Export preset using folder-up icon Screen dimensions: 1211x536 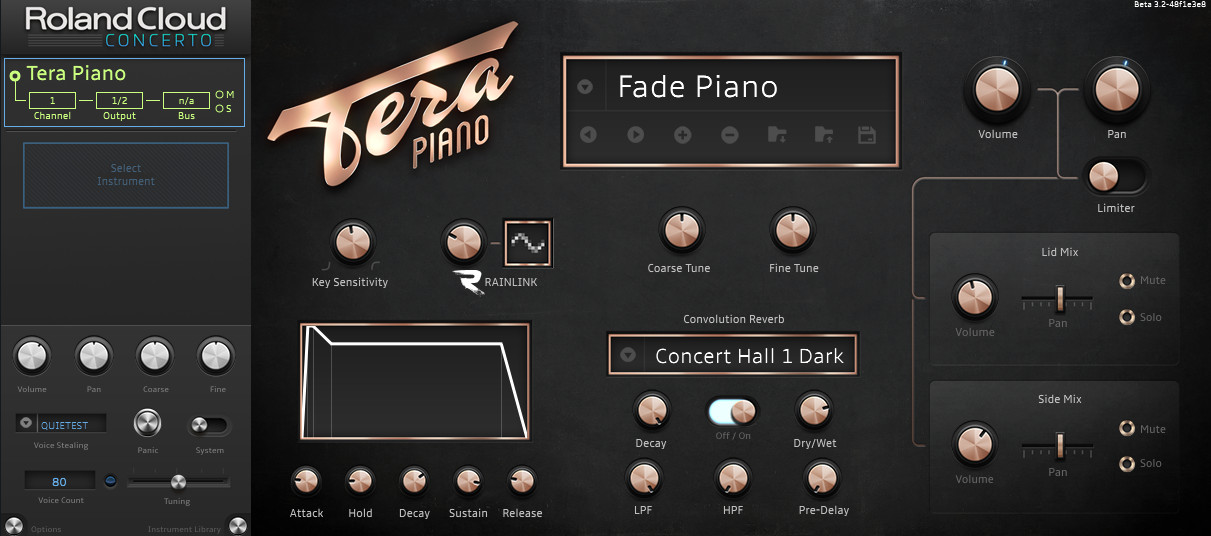pos(824,134)
